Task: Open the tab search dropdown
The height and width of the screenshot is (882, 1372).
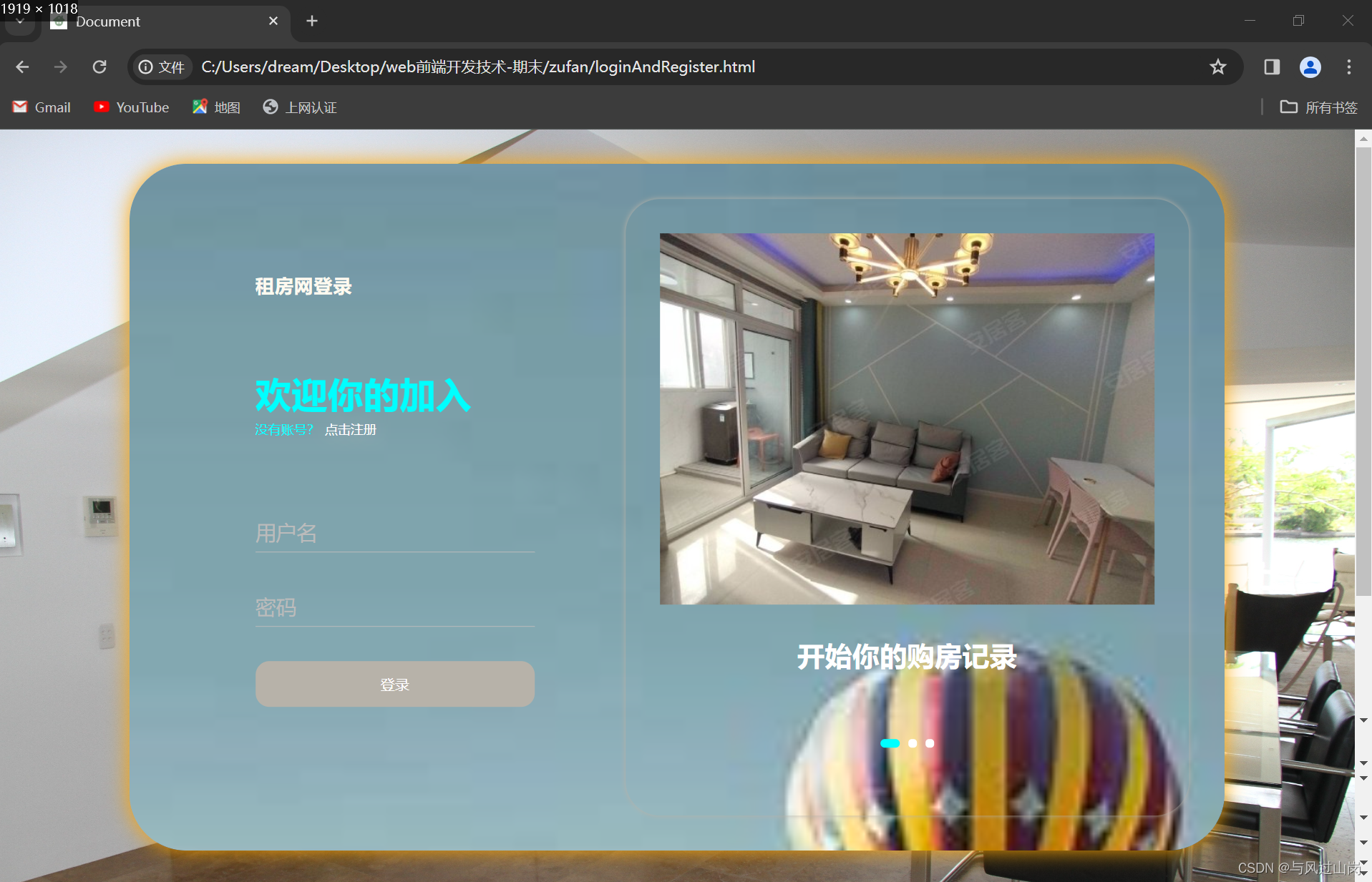Action: [20, 21]
